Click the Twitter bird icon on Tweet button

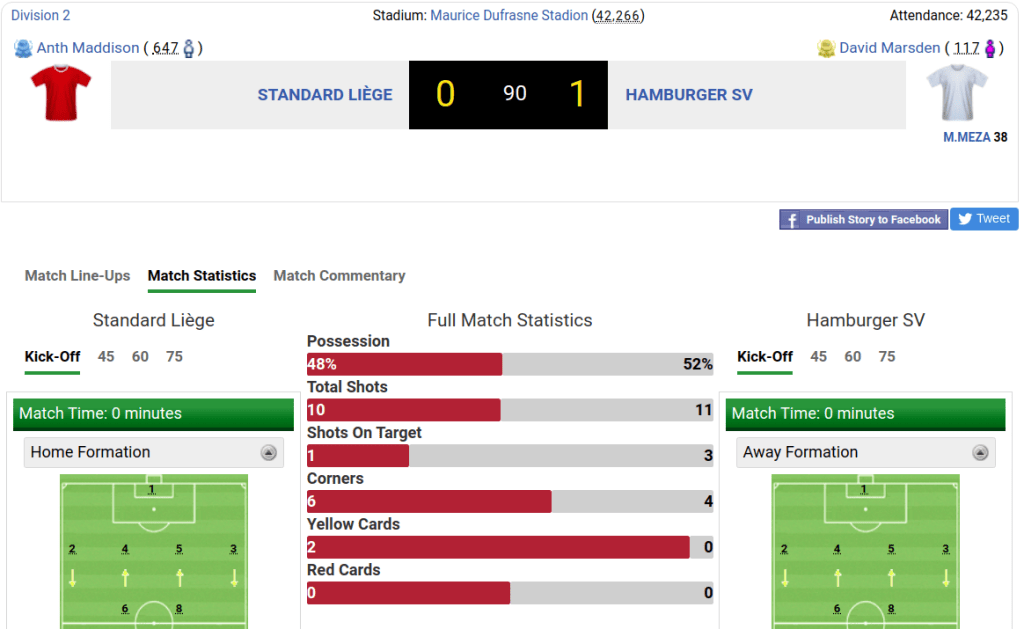click(x=965, y=219)
